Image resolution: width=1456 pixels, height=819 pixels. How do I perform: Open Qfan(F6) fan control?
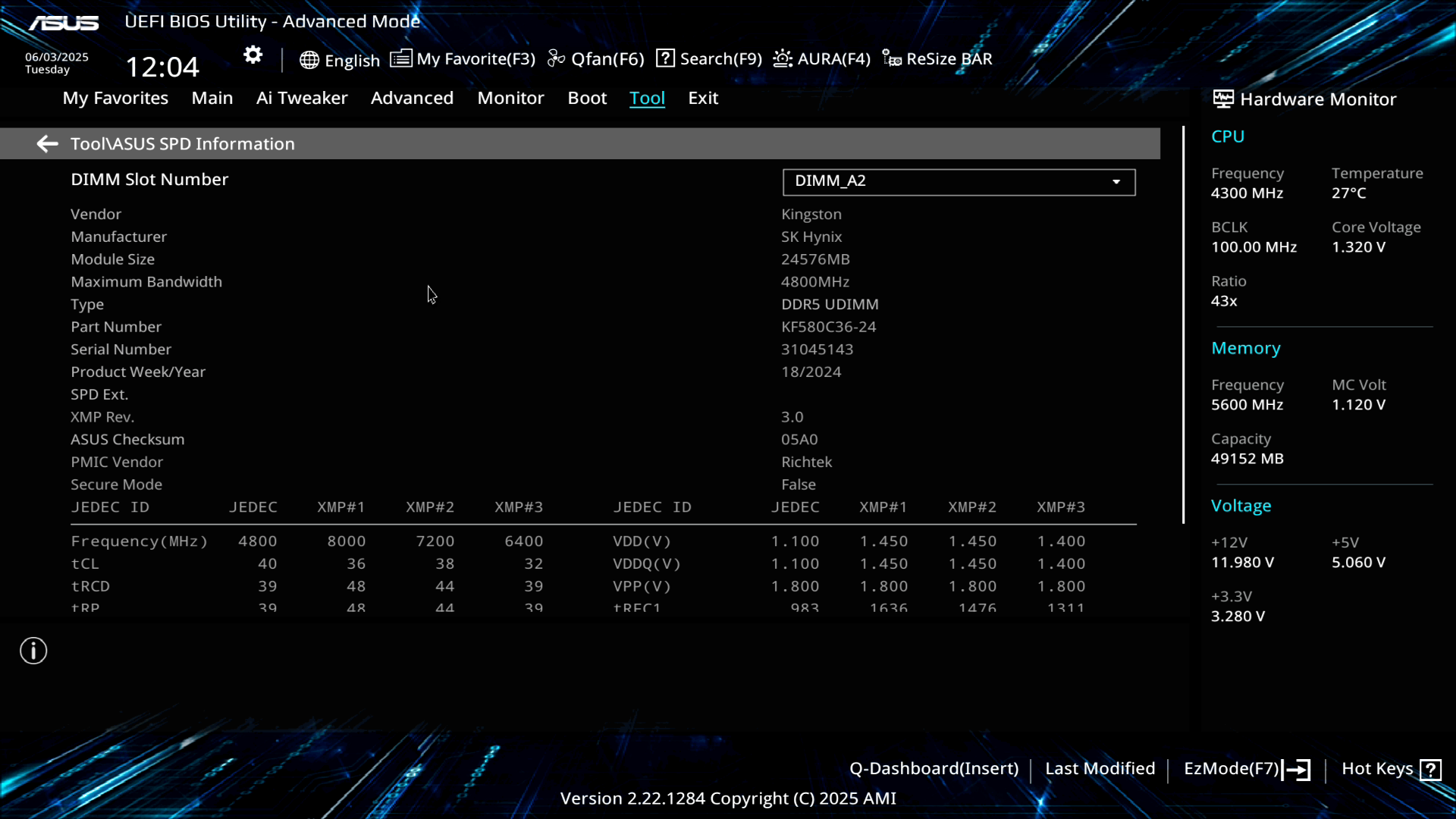coord(596,59)
